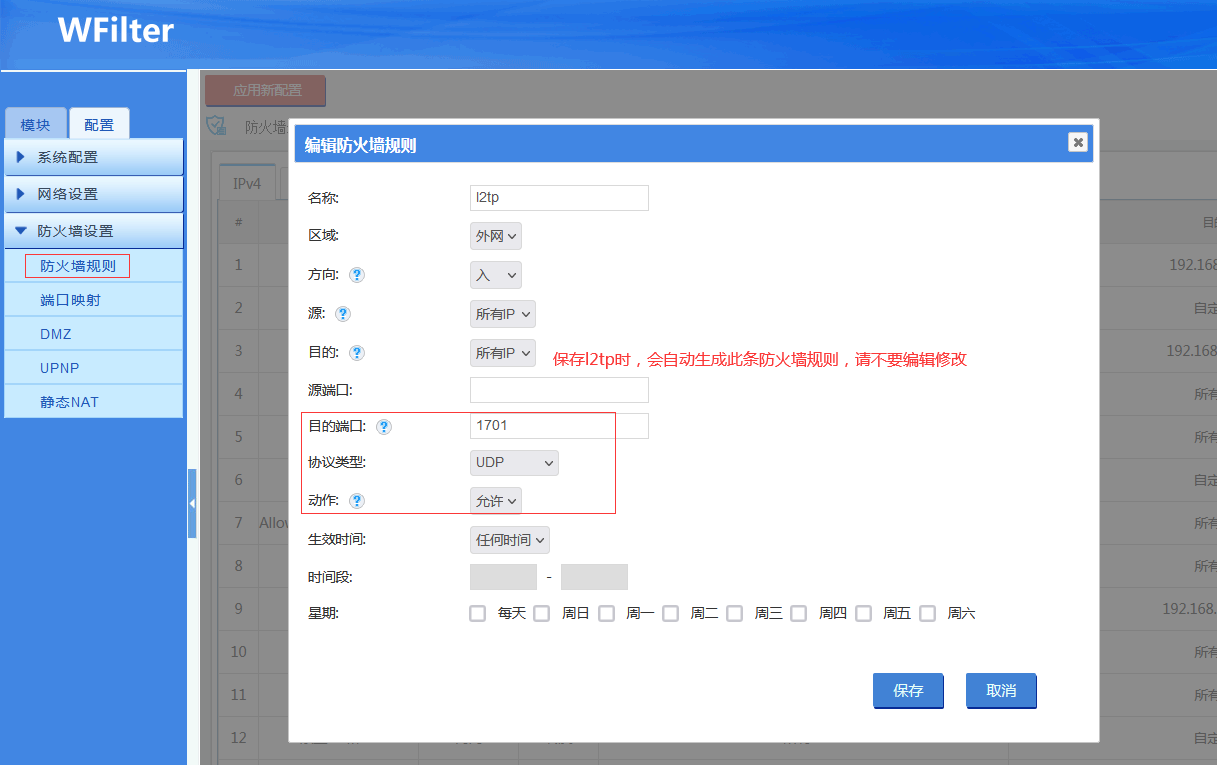Open 端口映射 in the sidebar
The width and height of the screenshot is (1217, 765).
coord(70,300)
